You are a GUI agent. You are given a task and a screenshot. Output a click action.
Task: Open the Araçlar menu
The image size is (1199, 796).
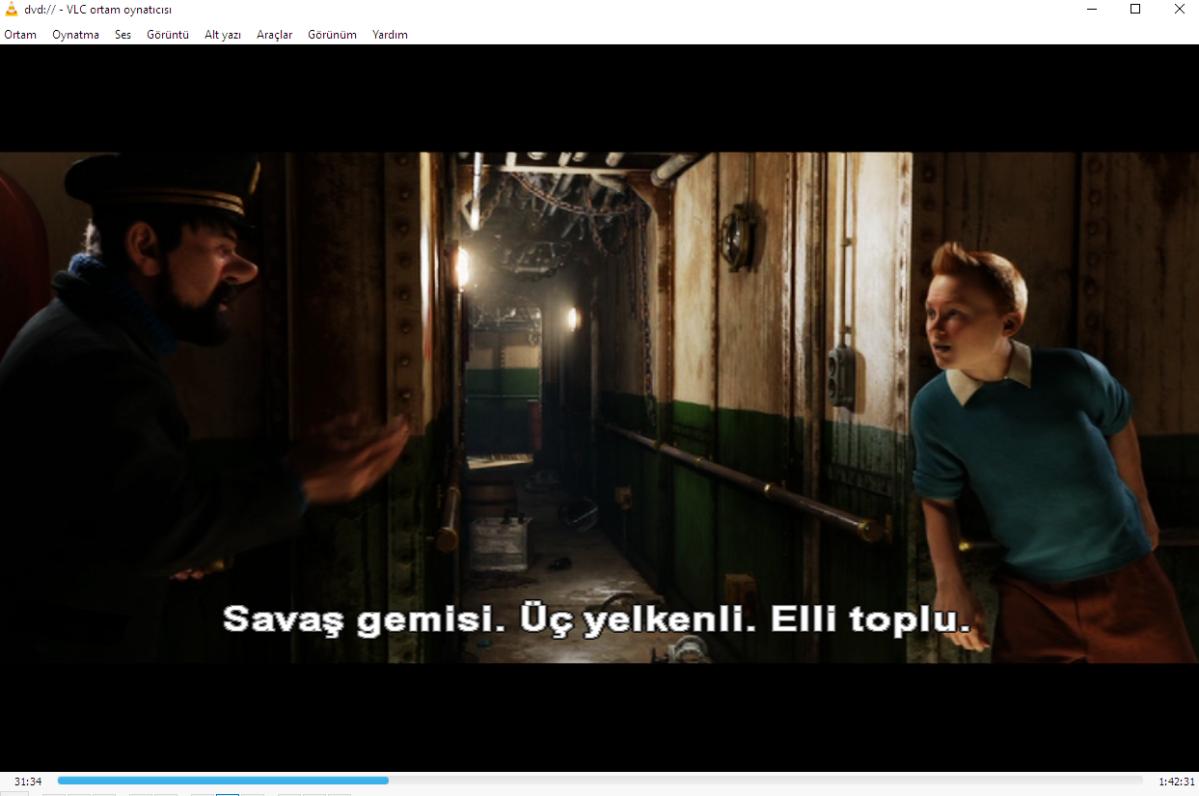click(x=275, y=34)
